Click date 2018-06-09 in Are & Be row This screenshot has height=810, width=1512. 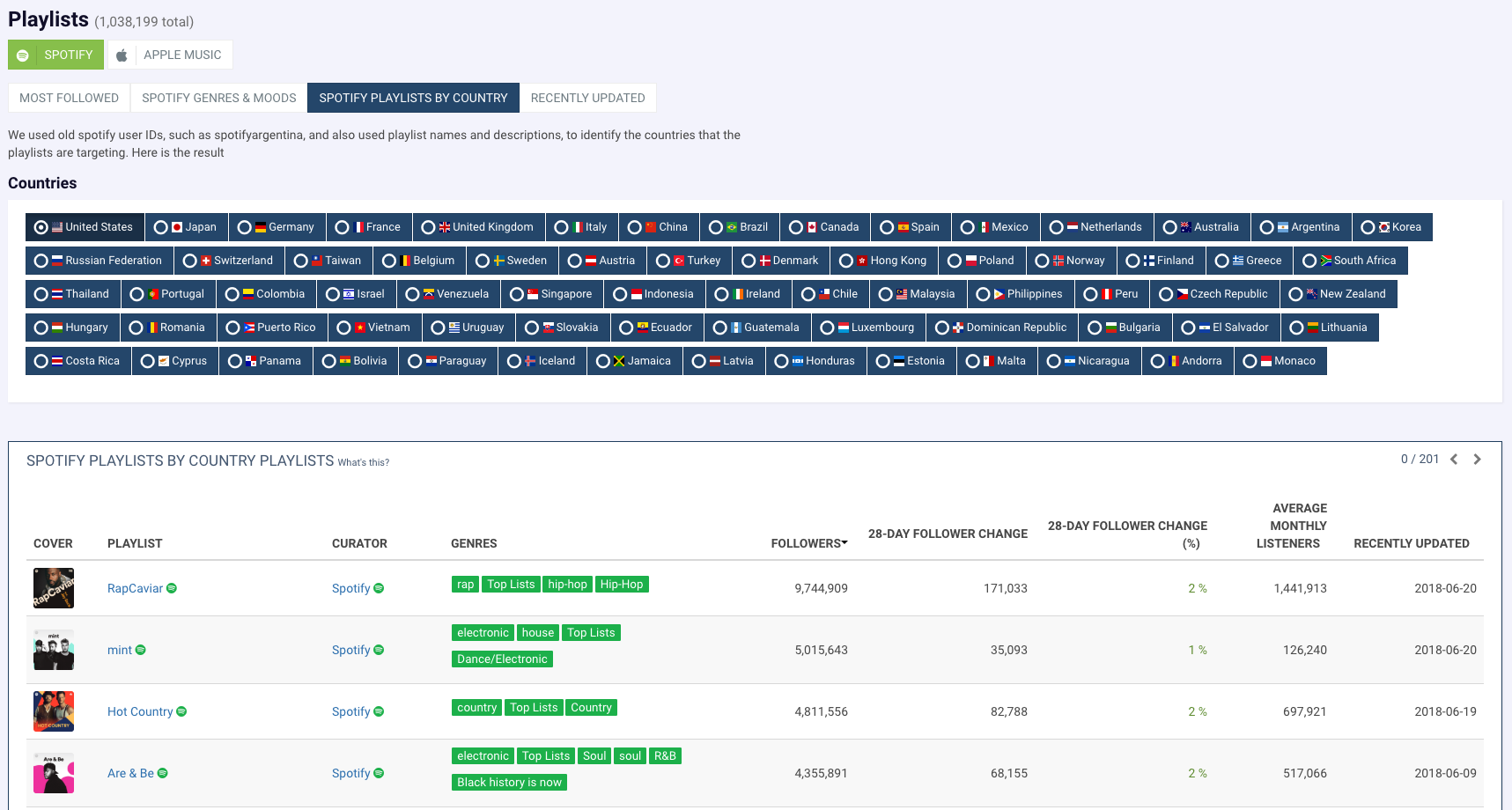[x=1445, y=773]
